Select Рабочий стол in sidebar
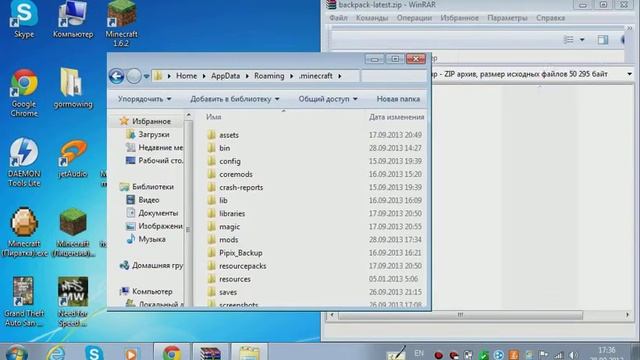Viewport: 640px width, 360px height. click(x=155, y=160)
